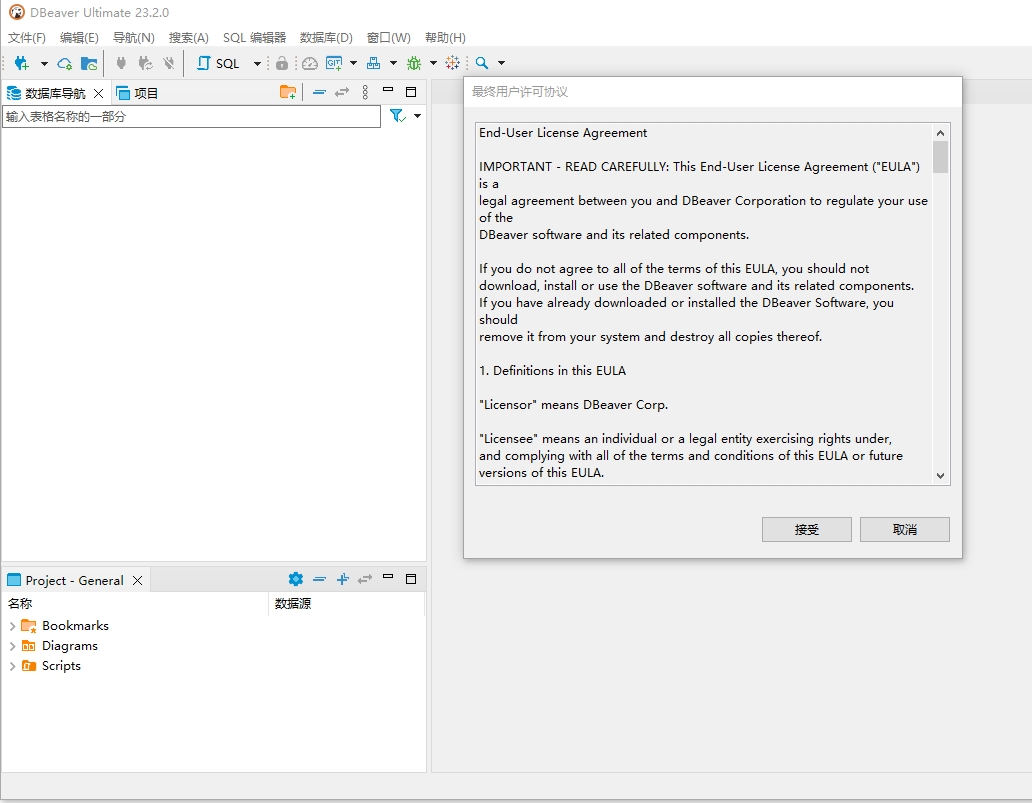Toggle link with editor in Project panel
The width and height of the screenshot is (1032, 803).
pyautogui.click(x=365, y=579)
